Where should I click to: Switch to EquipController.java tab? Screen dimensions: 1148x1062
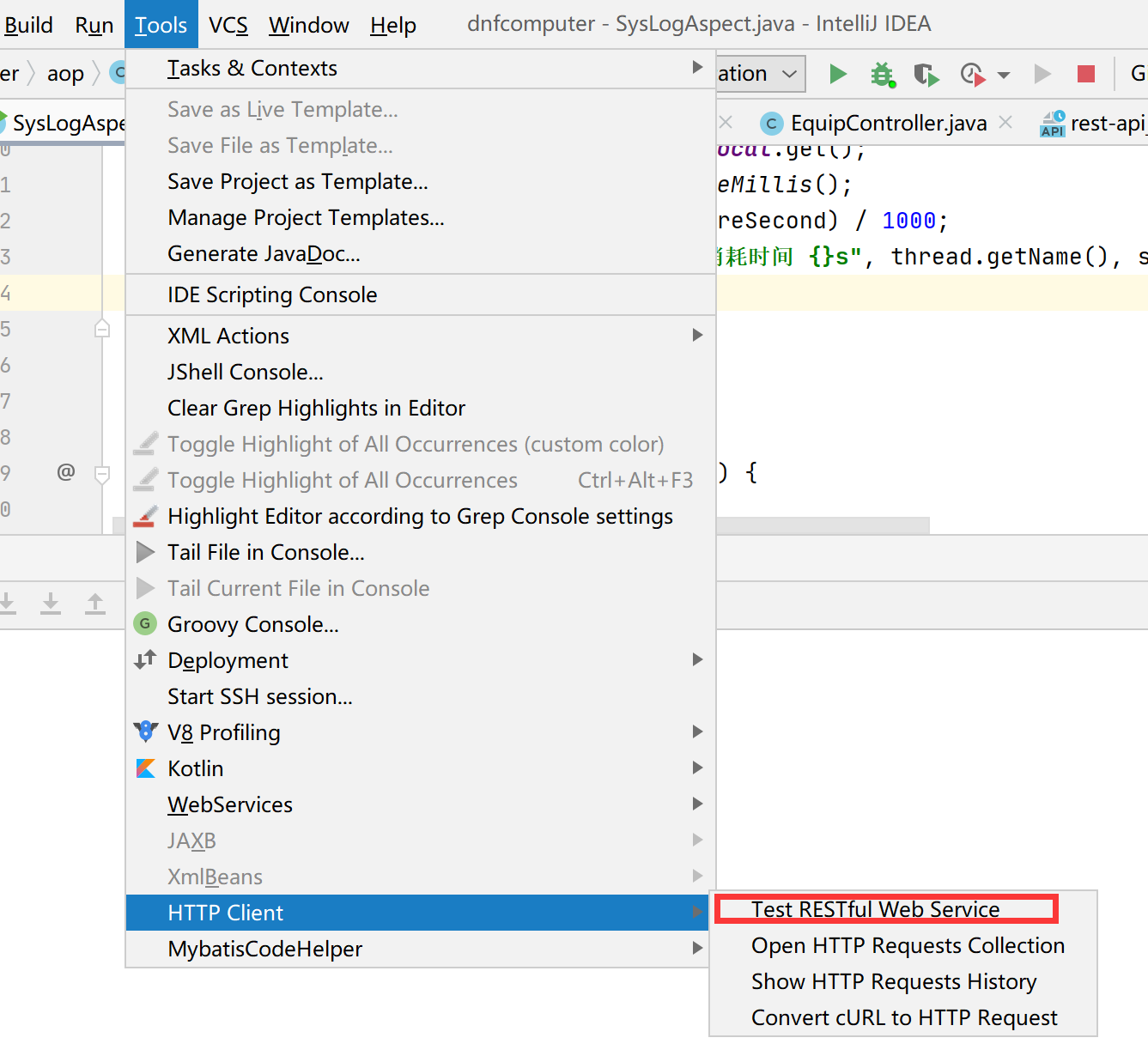(x=888, y=124)
